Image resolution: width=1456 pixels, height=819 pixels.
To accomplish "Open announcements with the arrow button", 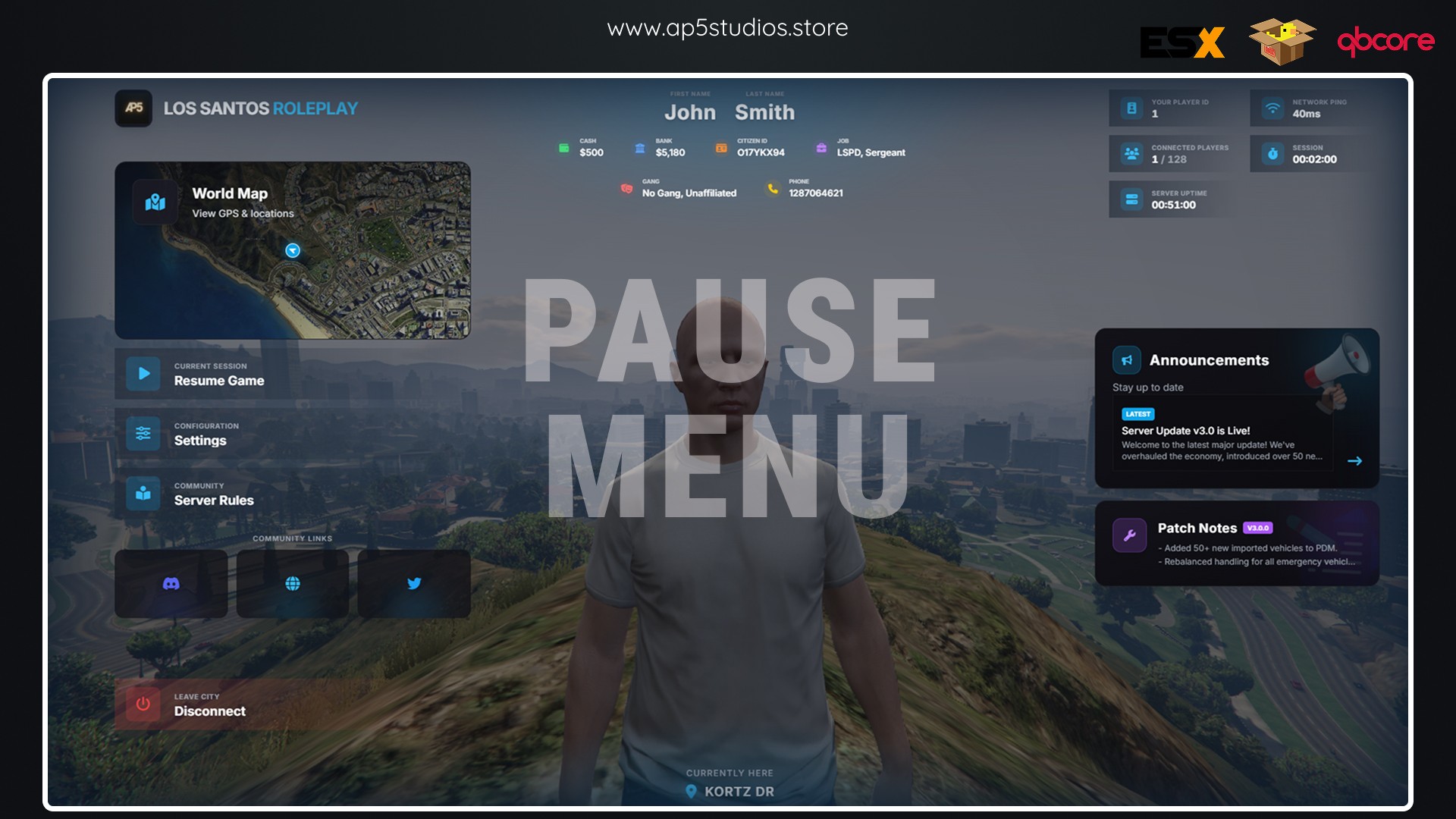I will click(x=1355, y=461).
